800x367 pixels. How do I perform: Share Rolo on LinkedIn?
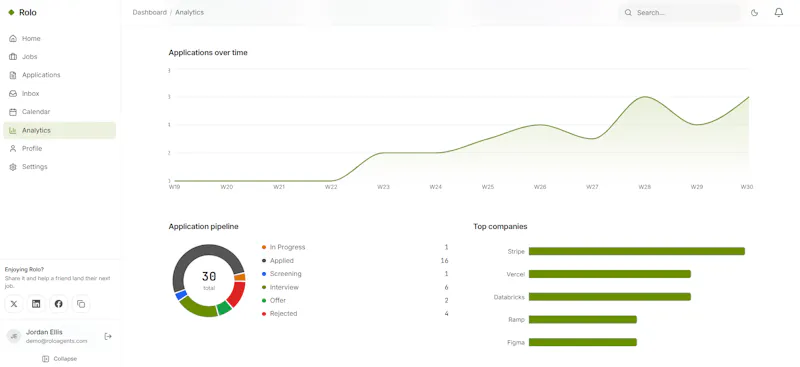(x=36, y=304)
